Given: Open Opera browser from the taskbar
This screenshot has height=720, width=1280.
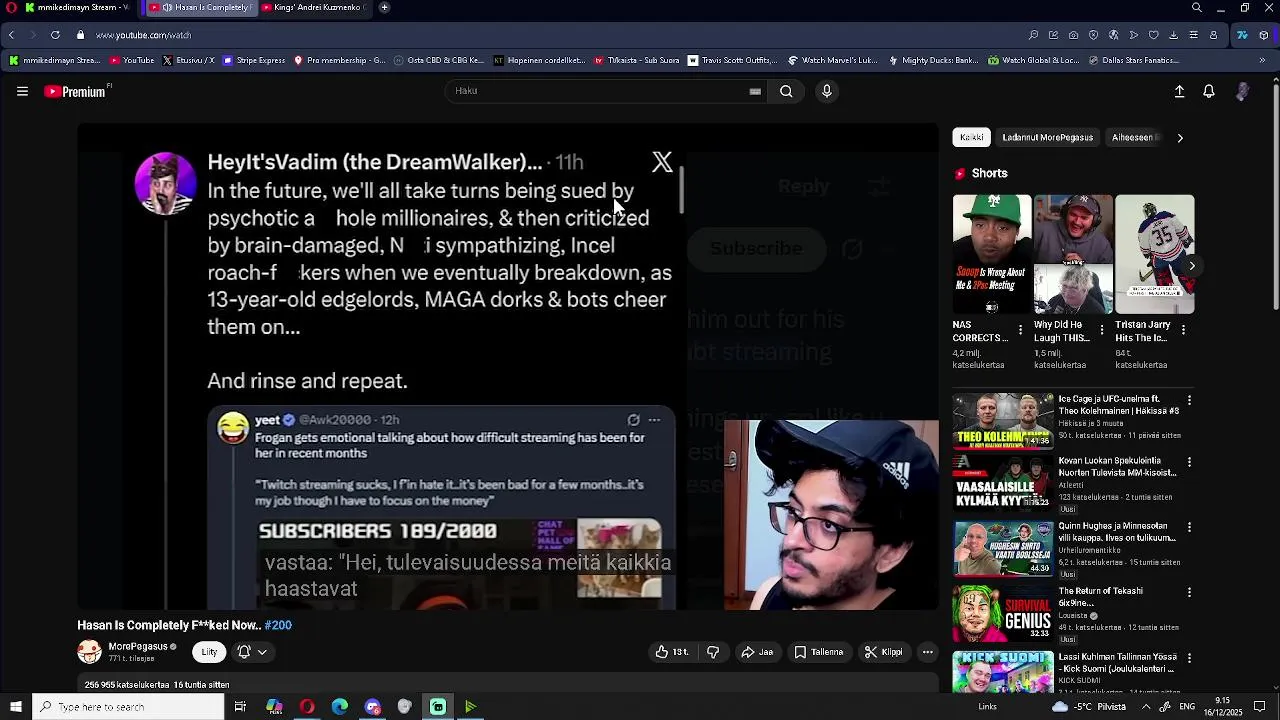Looking at the screenshot, I should pos(307,707).
